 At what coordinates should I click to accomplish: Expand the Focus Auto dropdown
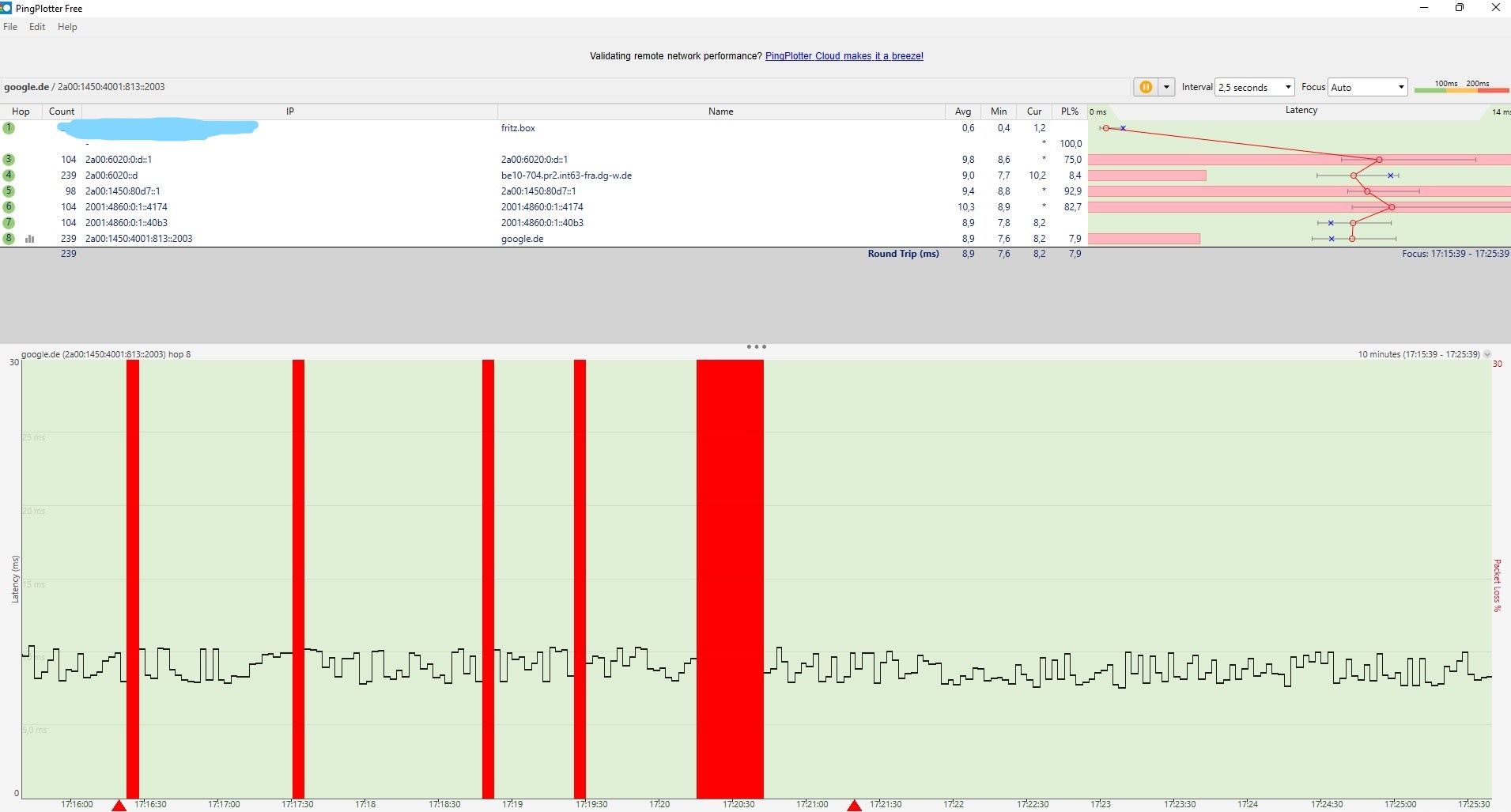pos(1368,87)
